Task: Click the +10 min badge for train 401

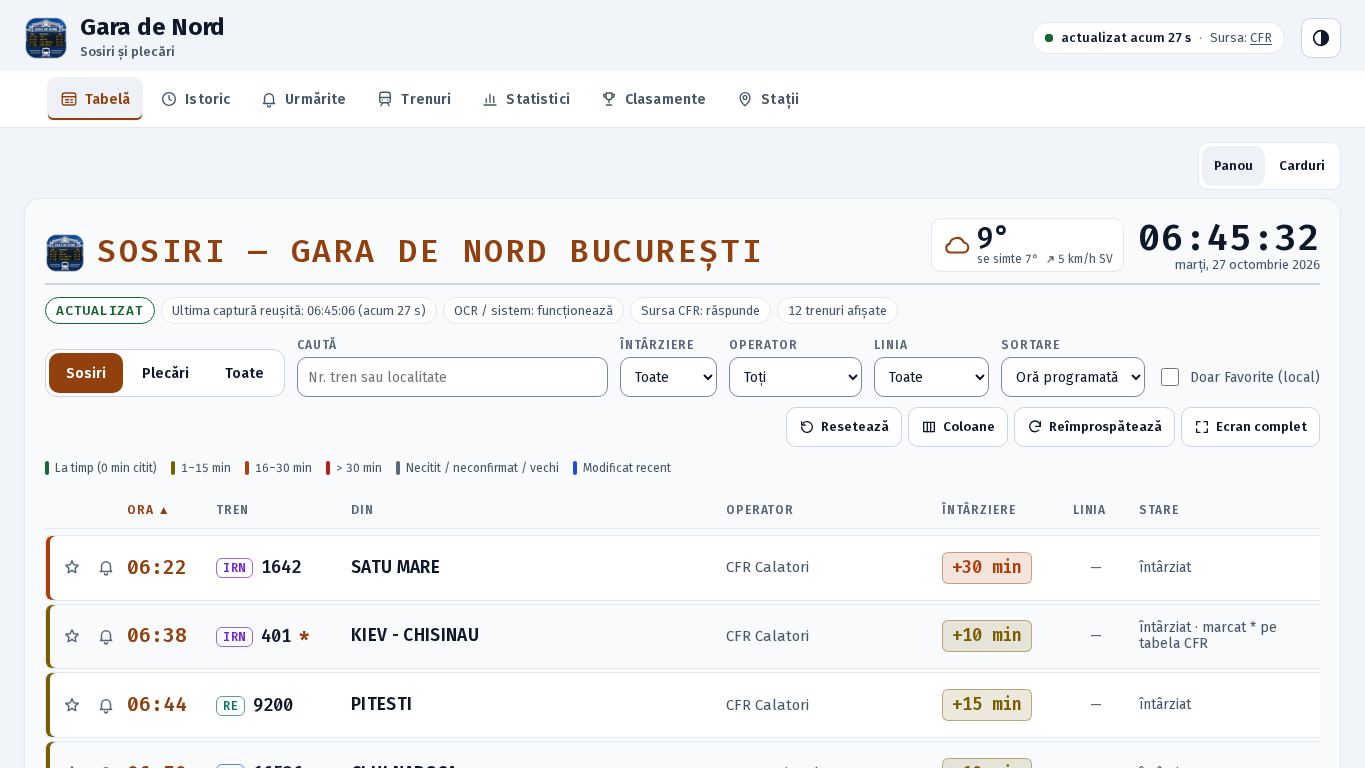Action: click(987, 636)
